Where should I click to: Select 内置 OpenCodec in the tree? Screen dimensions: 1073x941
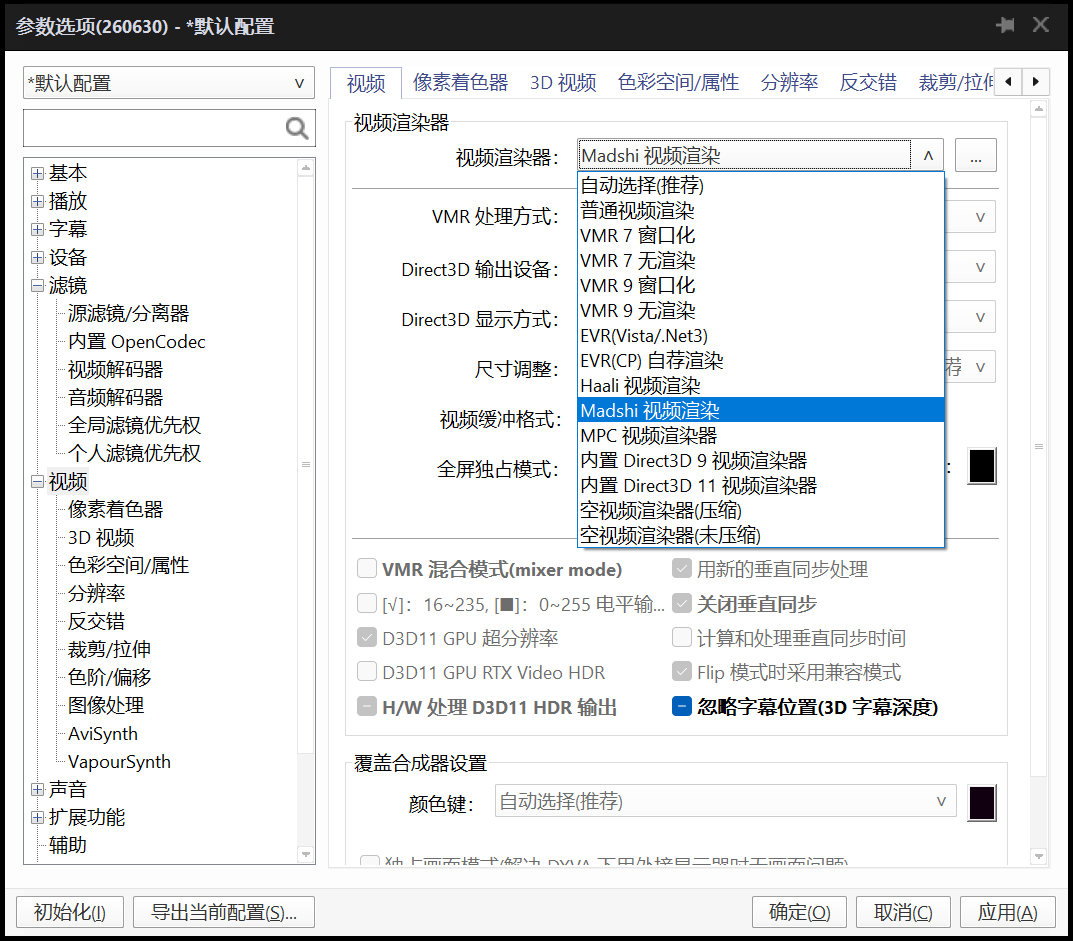(136, 341)
